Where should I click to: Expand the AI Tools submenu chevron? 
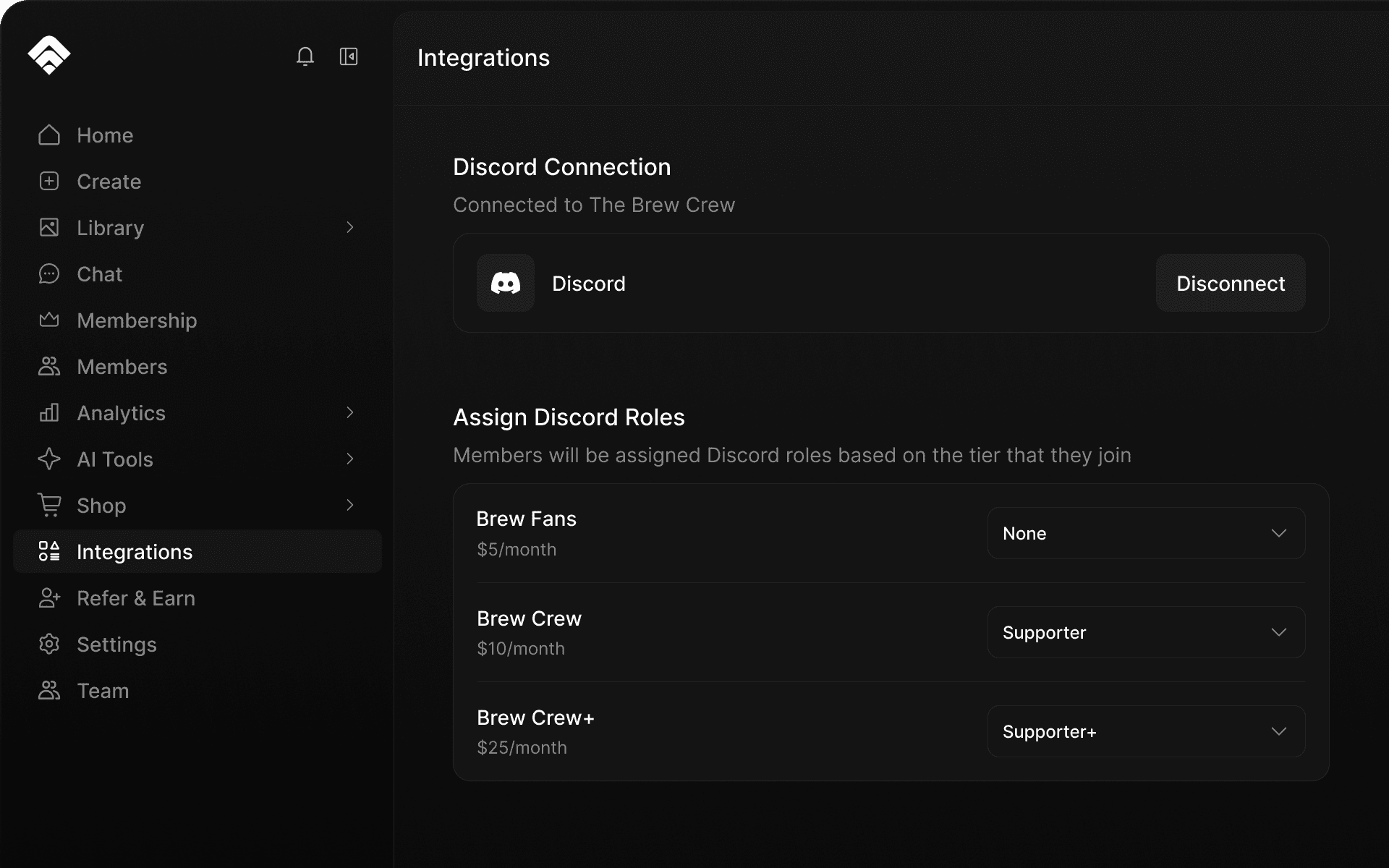point(350,459)
